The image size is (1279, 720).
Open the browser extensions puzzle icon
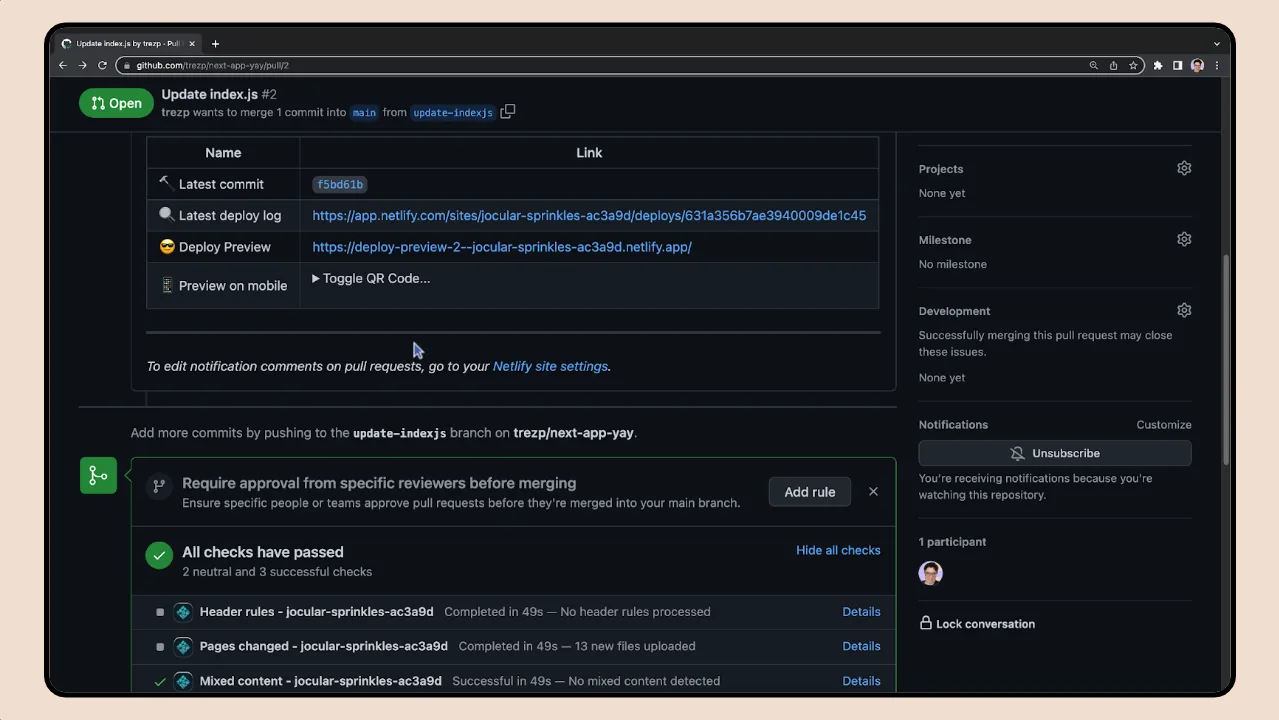1158,65
